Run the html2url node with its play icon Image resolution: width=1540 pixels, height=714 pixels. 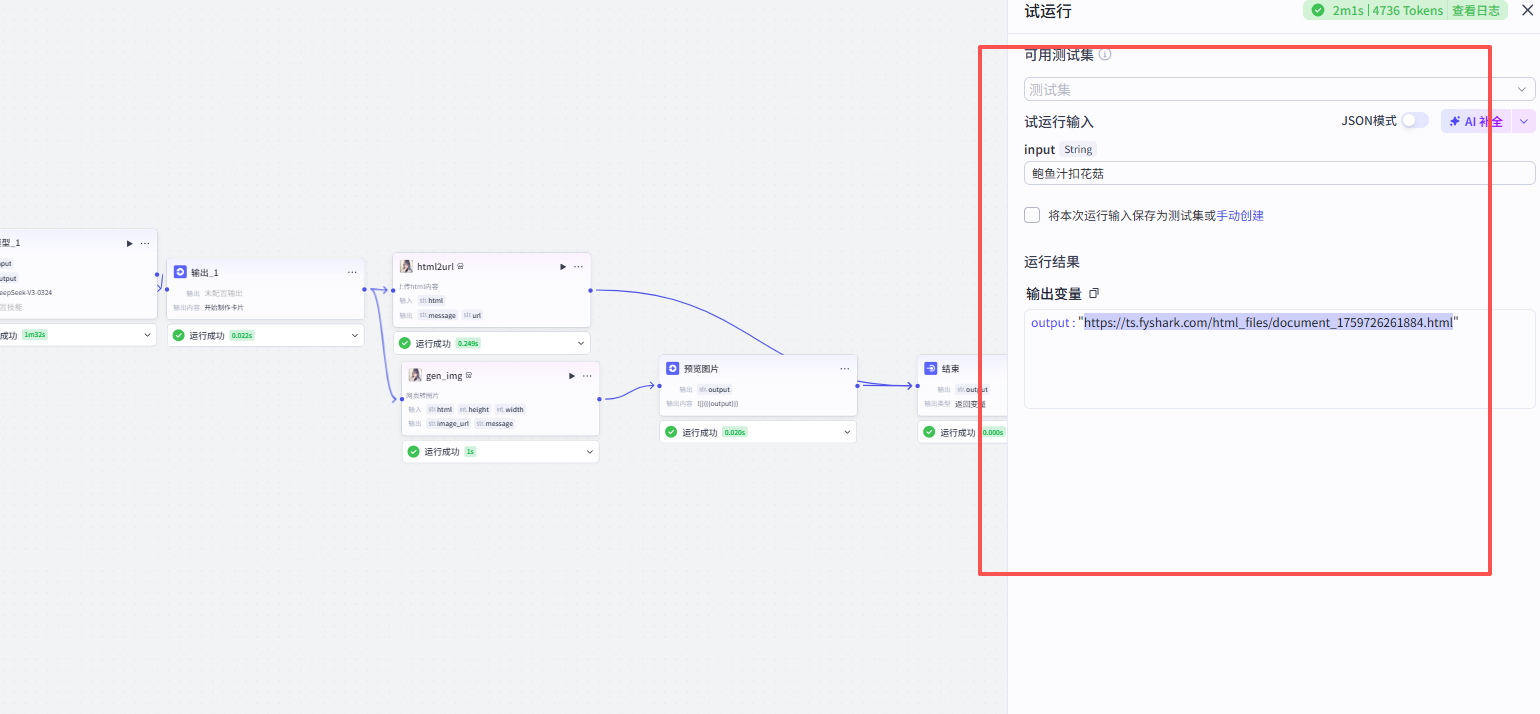pos(563,267)
